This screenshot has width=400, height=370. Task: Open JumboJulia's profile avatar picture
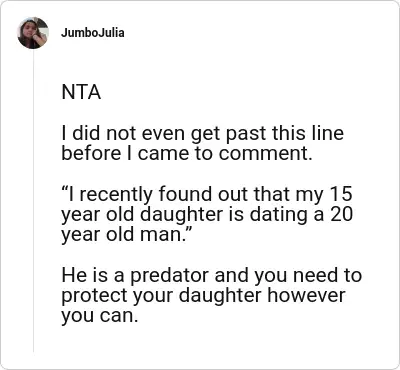(33, 33)
